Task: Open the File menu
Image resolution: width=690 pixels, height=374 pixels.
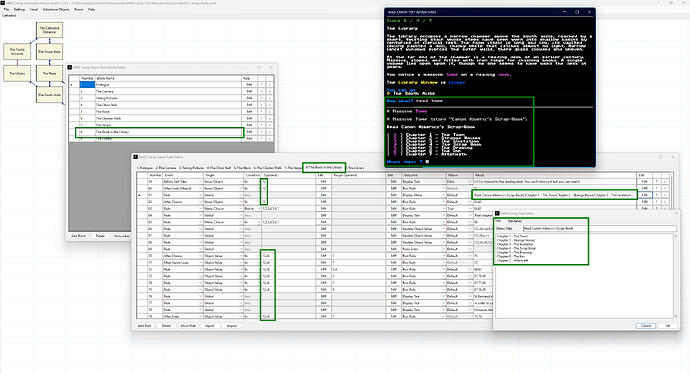Action: pyautogui.click(x=6, y=9)
